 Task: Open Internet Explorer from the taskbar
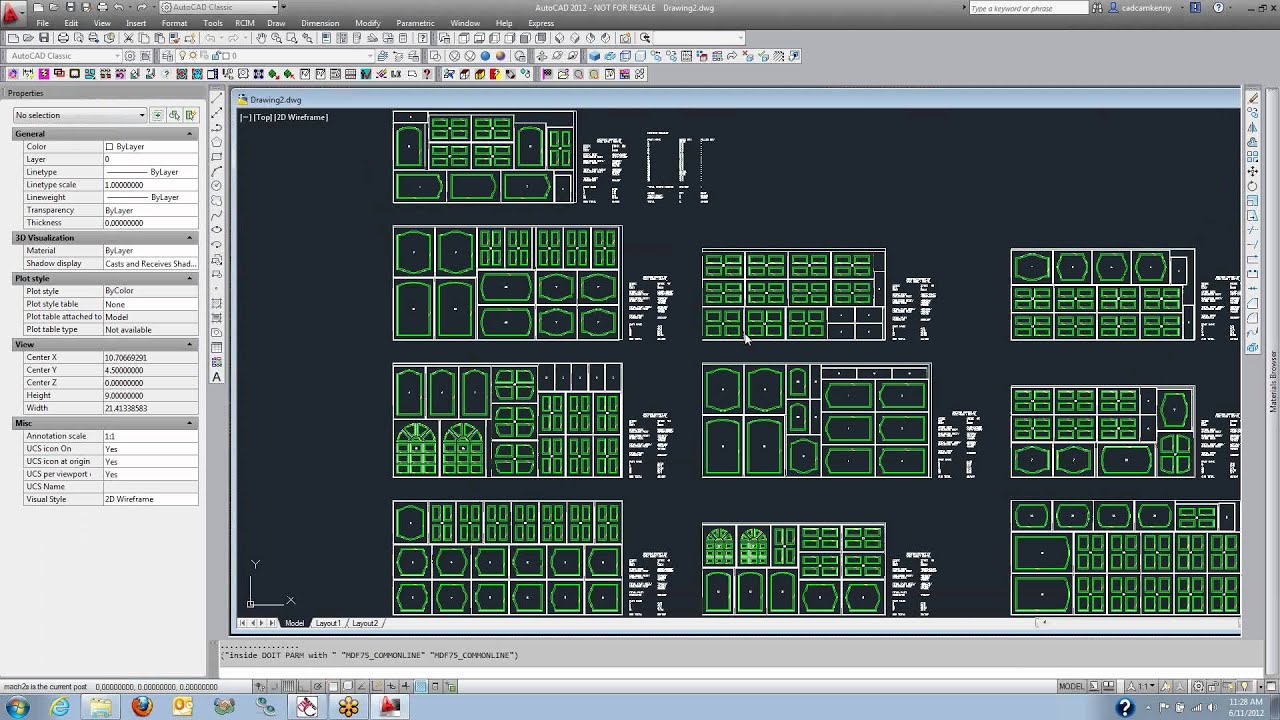[60, 707]
